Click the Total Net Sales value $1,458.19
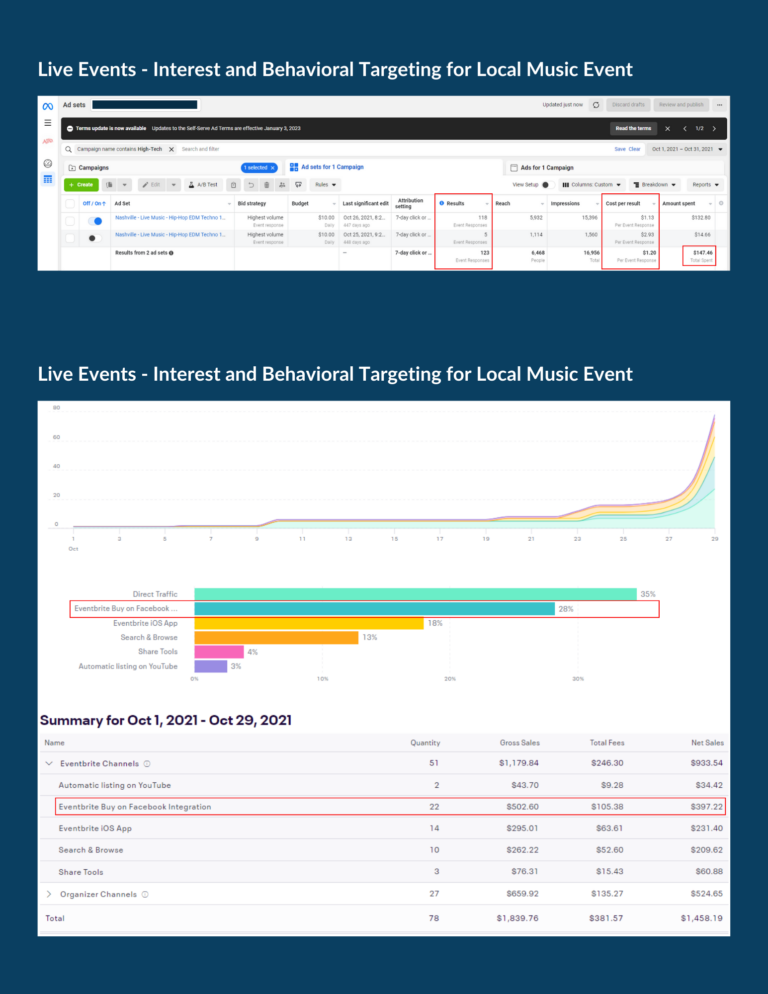Screen dimensions: 768x994 [701, 919]
